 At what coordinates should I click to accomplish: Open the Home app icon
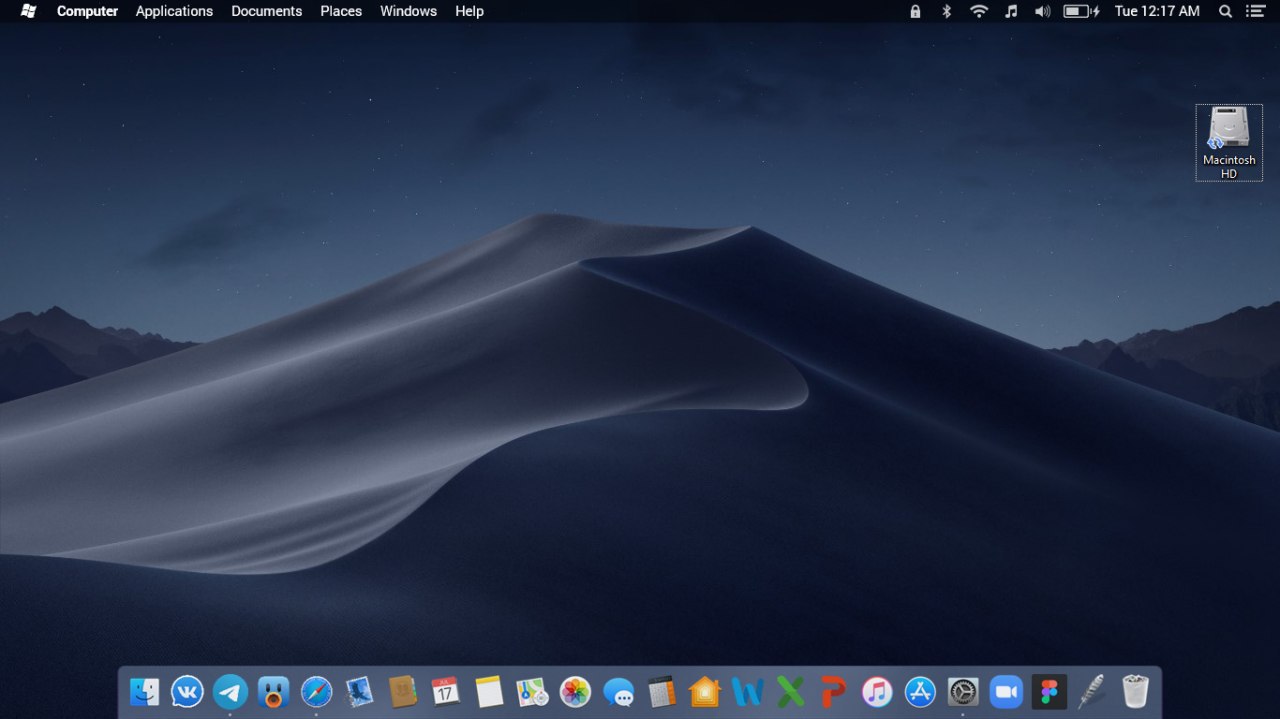click(704, 691)
